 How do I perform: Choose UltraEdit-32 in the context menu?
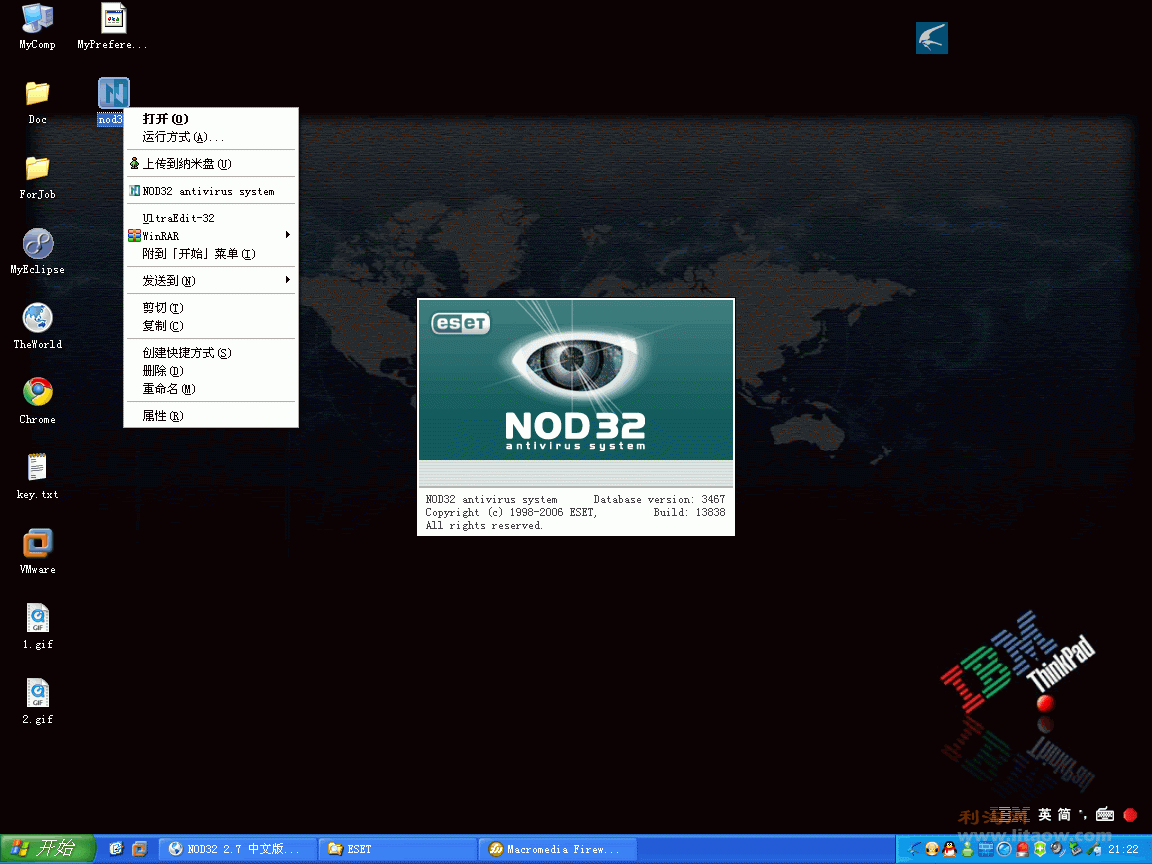tap(211, 218)
